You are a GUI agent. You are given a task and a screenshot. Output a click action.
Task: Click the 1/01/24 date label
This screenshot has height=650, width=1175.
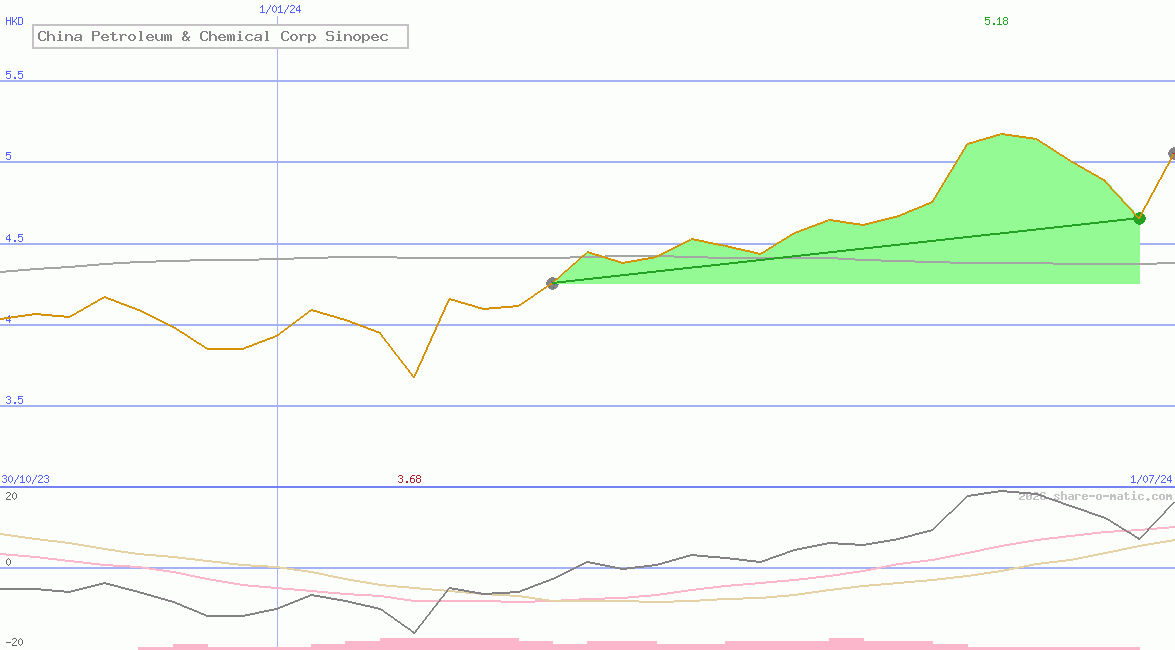pyautogui.click(x=280, y=10)
